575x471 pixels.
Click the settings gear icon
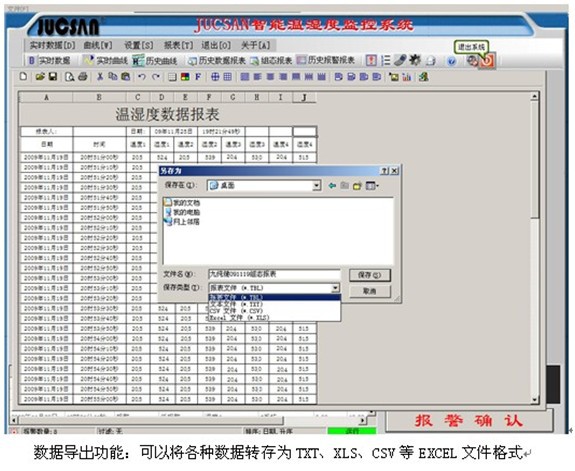tap(415, 60)
